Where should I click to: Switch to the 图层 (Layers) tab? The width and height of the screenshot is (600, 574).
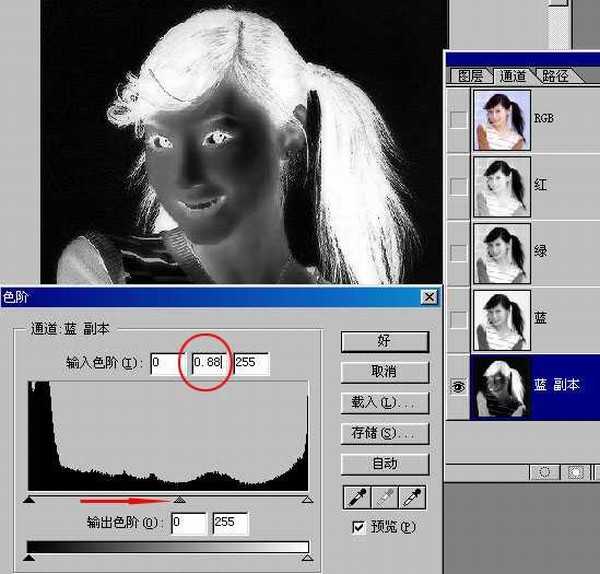tap(470, 76)
